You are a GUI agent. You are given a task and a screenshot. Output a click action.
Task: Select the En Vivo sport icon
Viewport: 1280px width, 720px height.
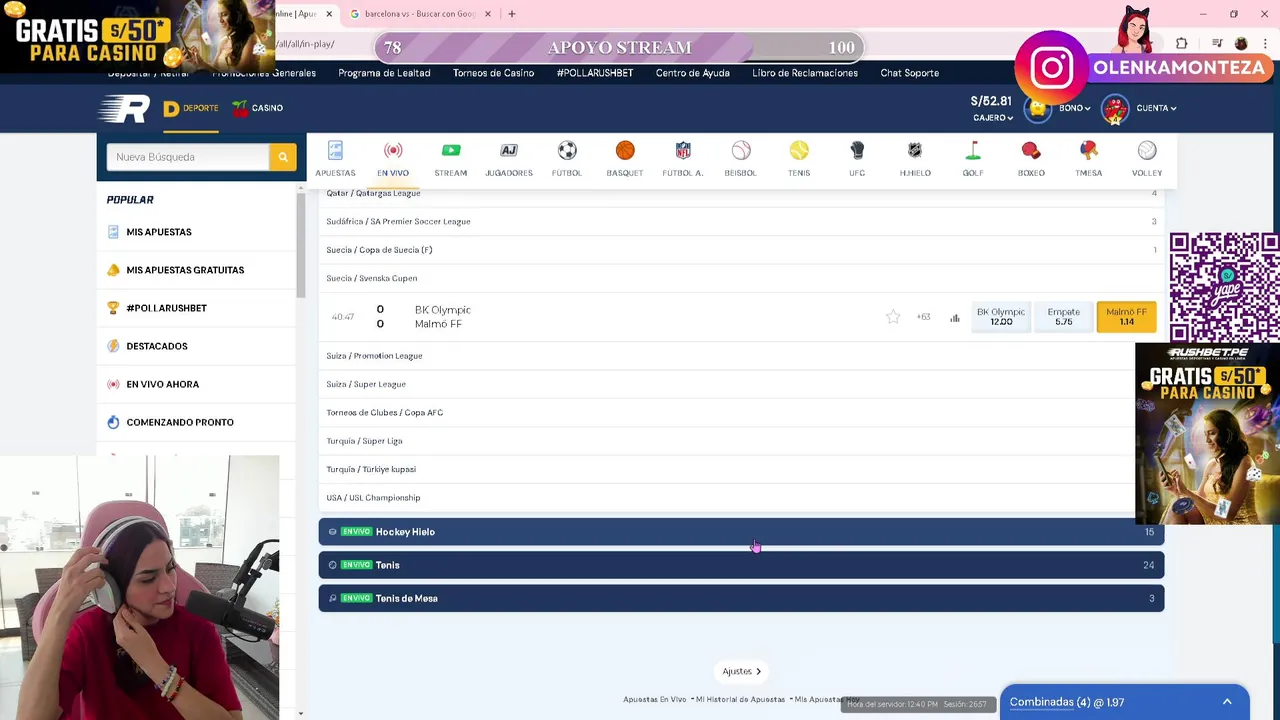[393, 151]
